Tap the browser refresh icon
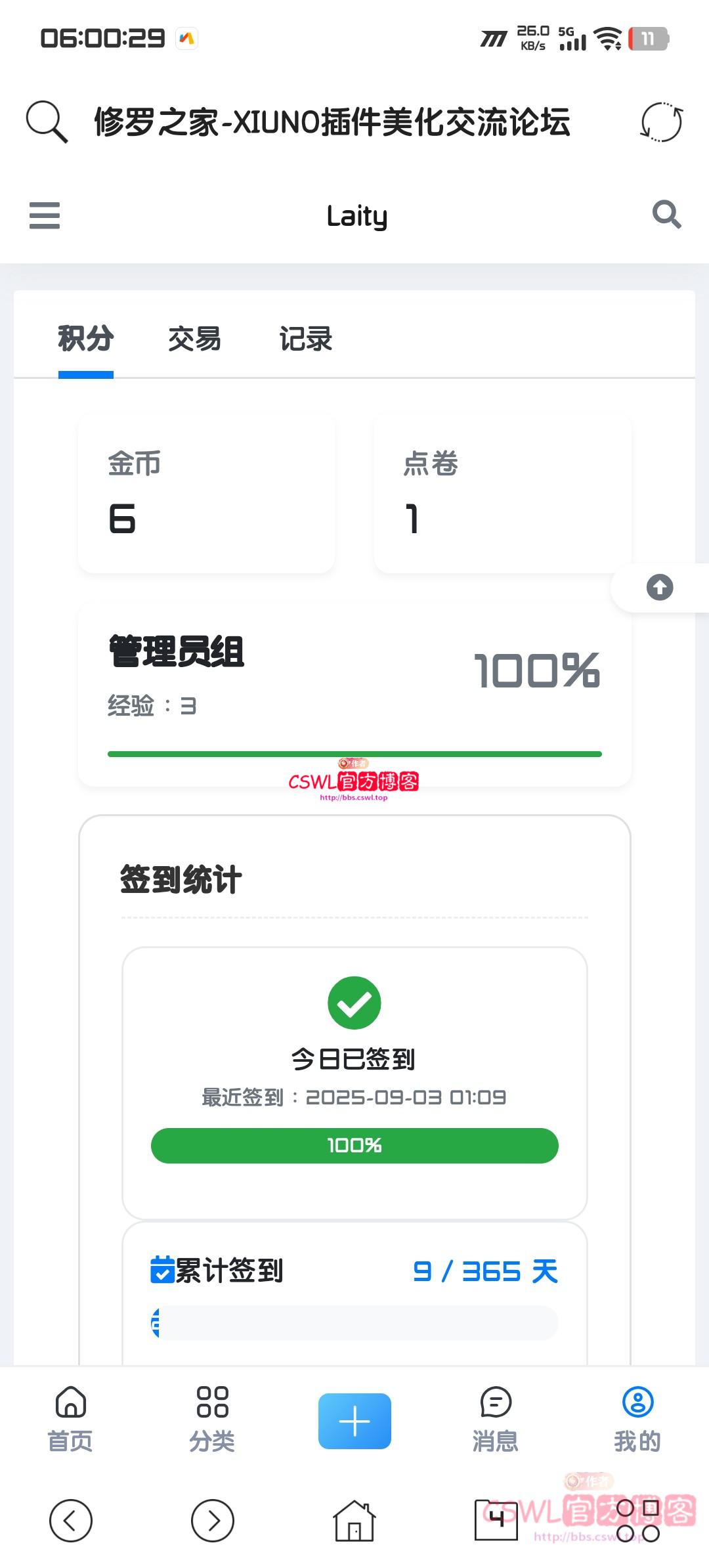The width and height of the screenshot is (709, 1568). click(x=662, y=122)
